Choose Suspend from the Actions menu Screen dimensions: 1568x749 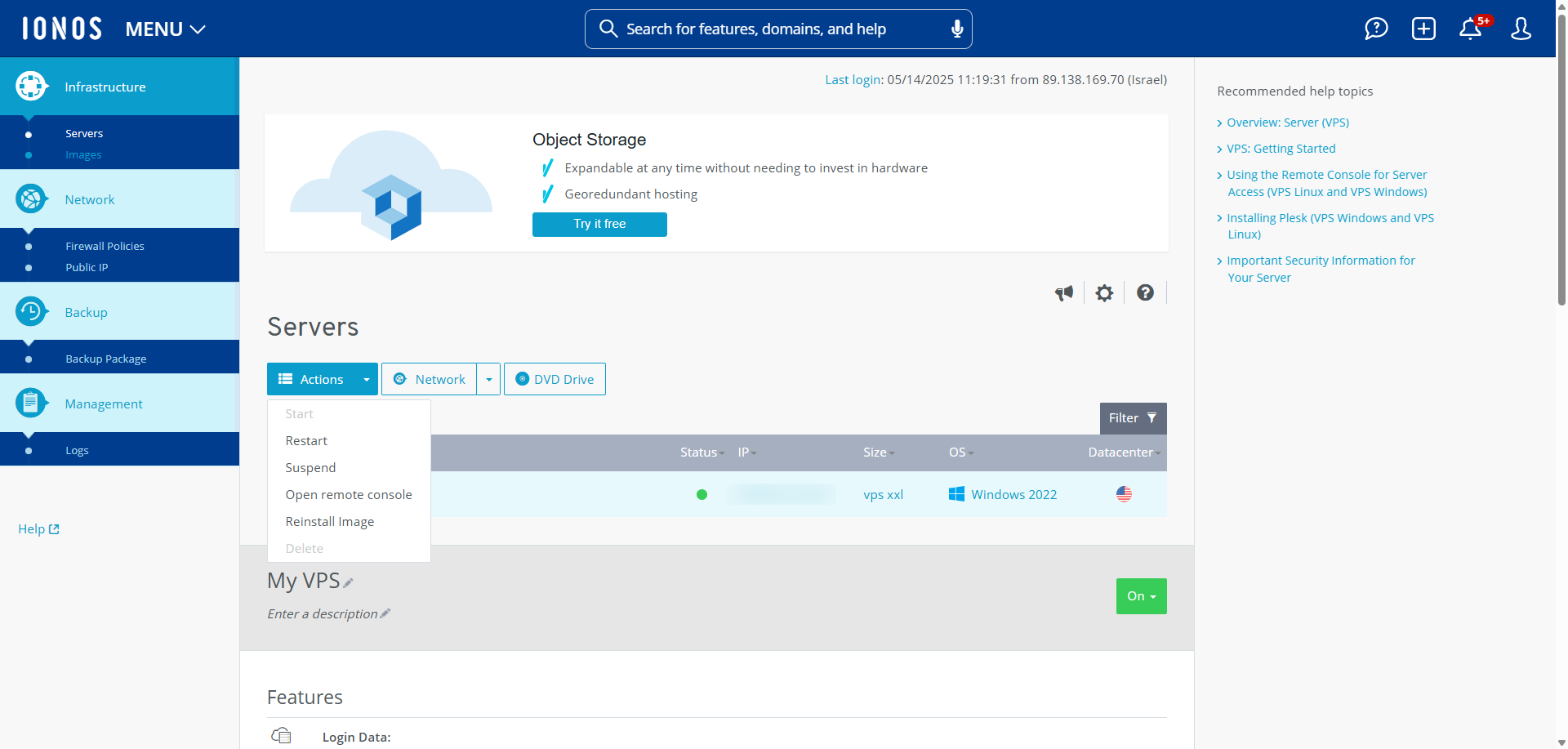click(310, 467)
